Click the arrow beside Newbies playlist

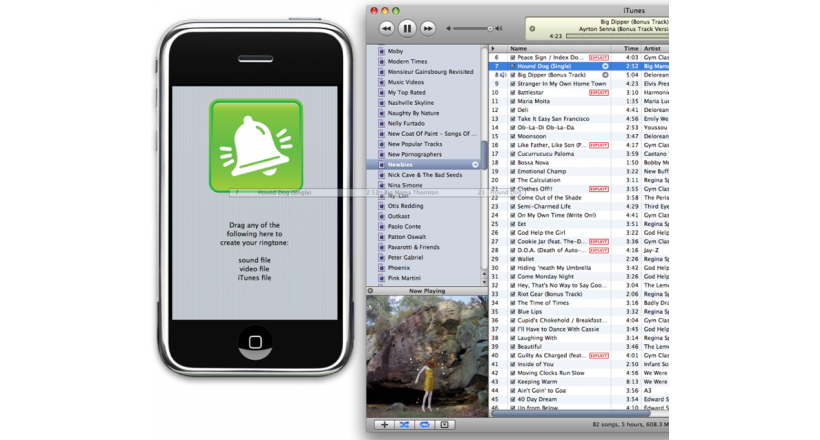click(475, 165)
